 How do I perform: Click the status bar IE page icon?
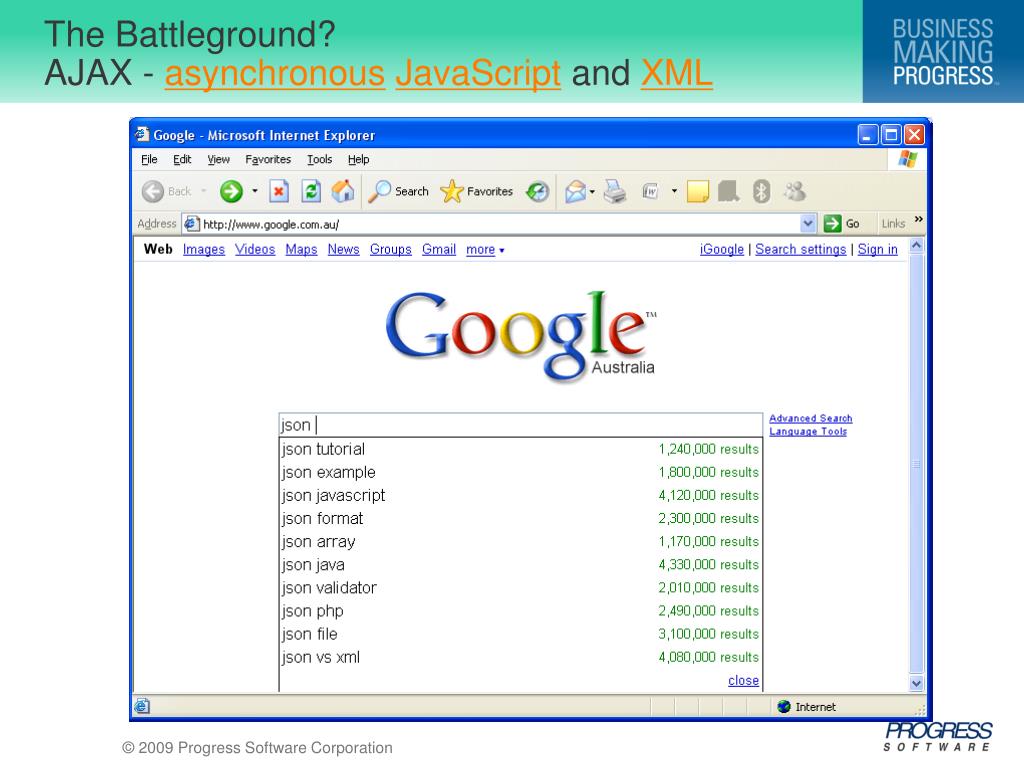(142, 706)
